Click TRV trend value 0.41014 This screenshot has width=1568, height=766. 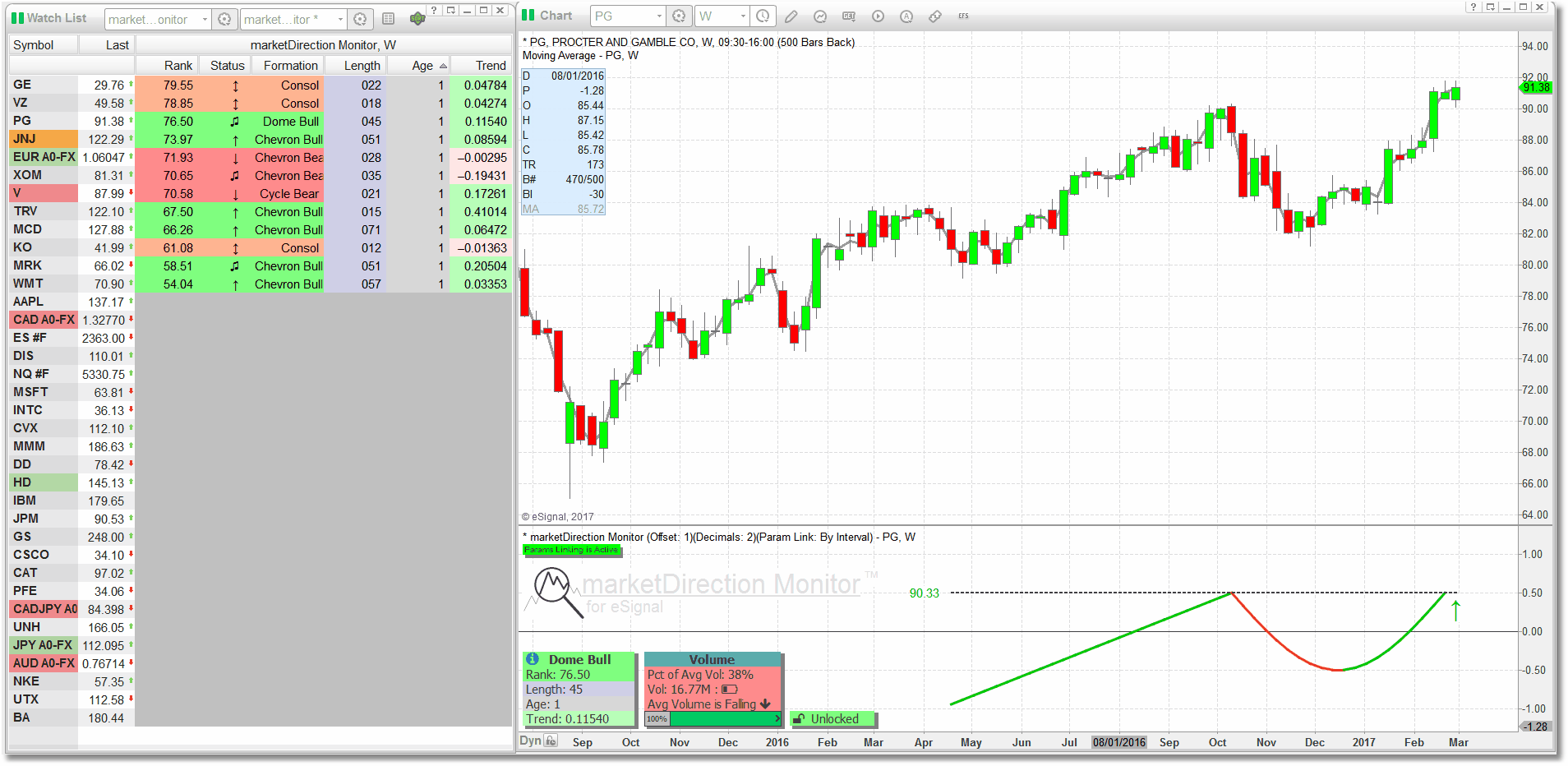pos(485,212)
